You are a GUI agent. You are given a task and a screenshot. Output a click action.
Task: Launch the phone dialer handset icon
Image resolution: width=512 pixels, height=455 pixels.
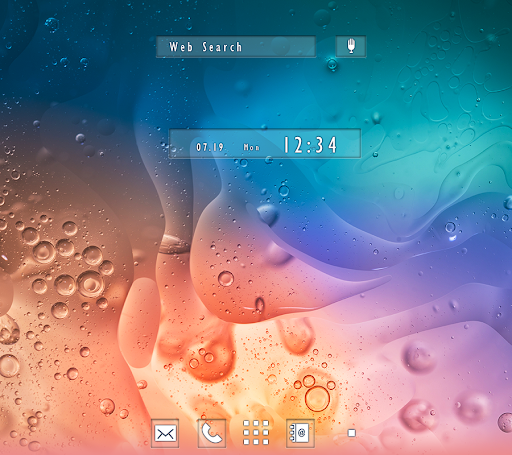[212, 433]
